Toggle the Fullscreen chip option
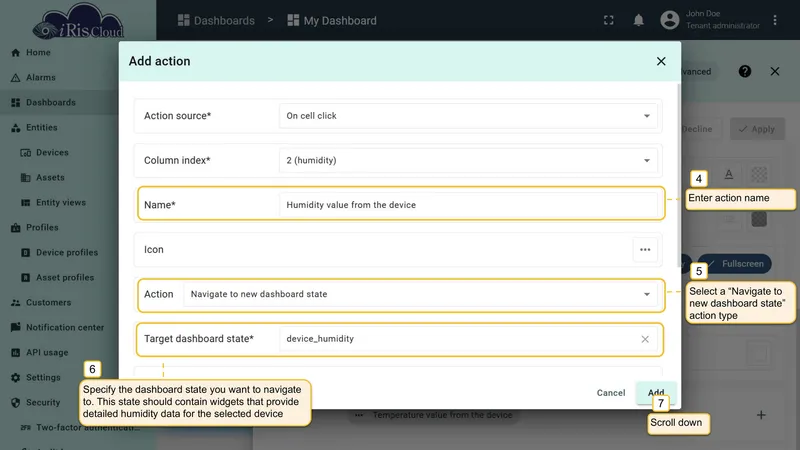Viewport: 800px width, 450px height. pyautogui.click(x=735, y=264)
